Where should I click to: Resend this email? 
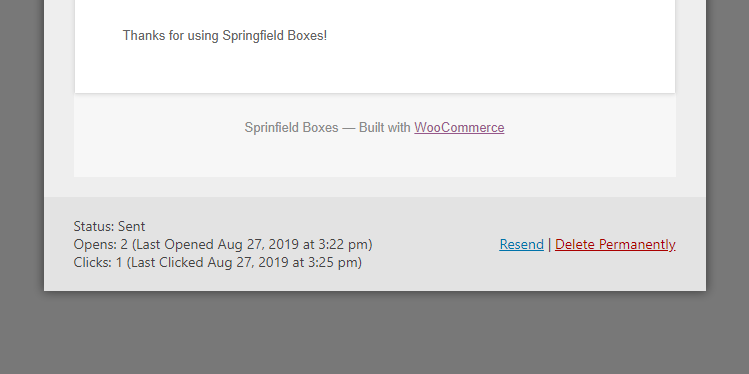(x=522, y=244)
